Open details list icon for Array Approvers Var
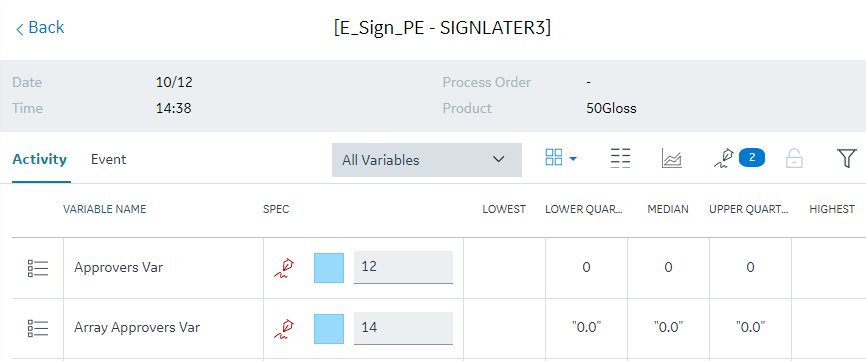The image size is (866, 361). [38, 328]
